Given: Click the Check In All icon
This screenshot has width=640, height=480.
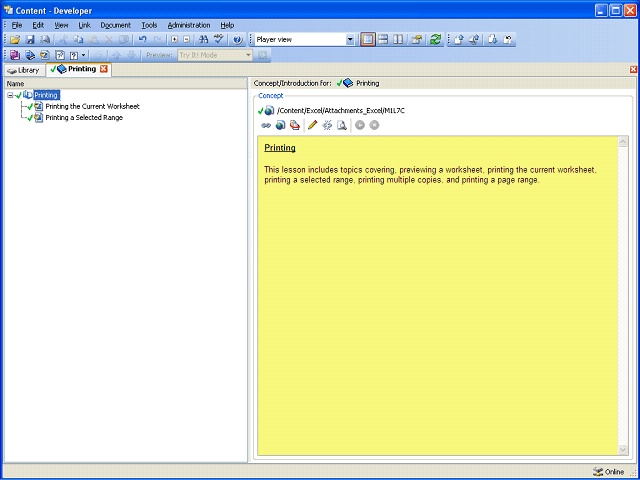Looking at the screenshot, I should pyautogui.click(x=474, y=40).
